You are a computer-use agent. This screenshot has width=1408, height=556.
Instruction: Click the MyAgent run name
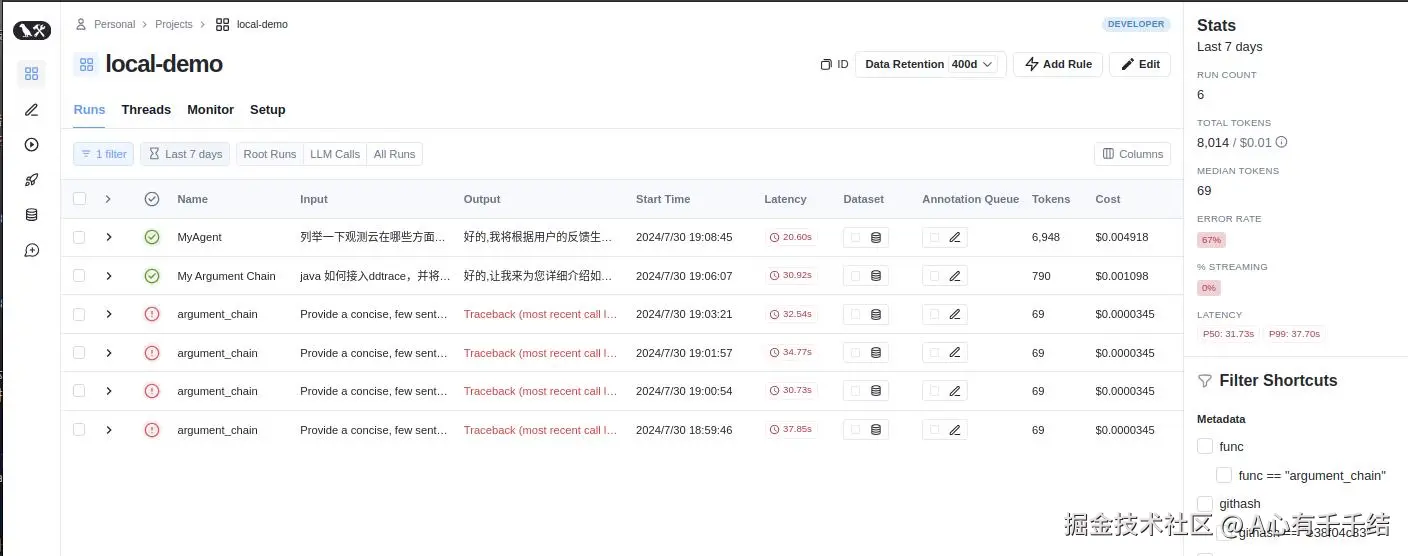199,237
